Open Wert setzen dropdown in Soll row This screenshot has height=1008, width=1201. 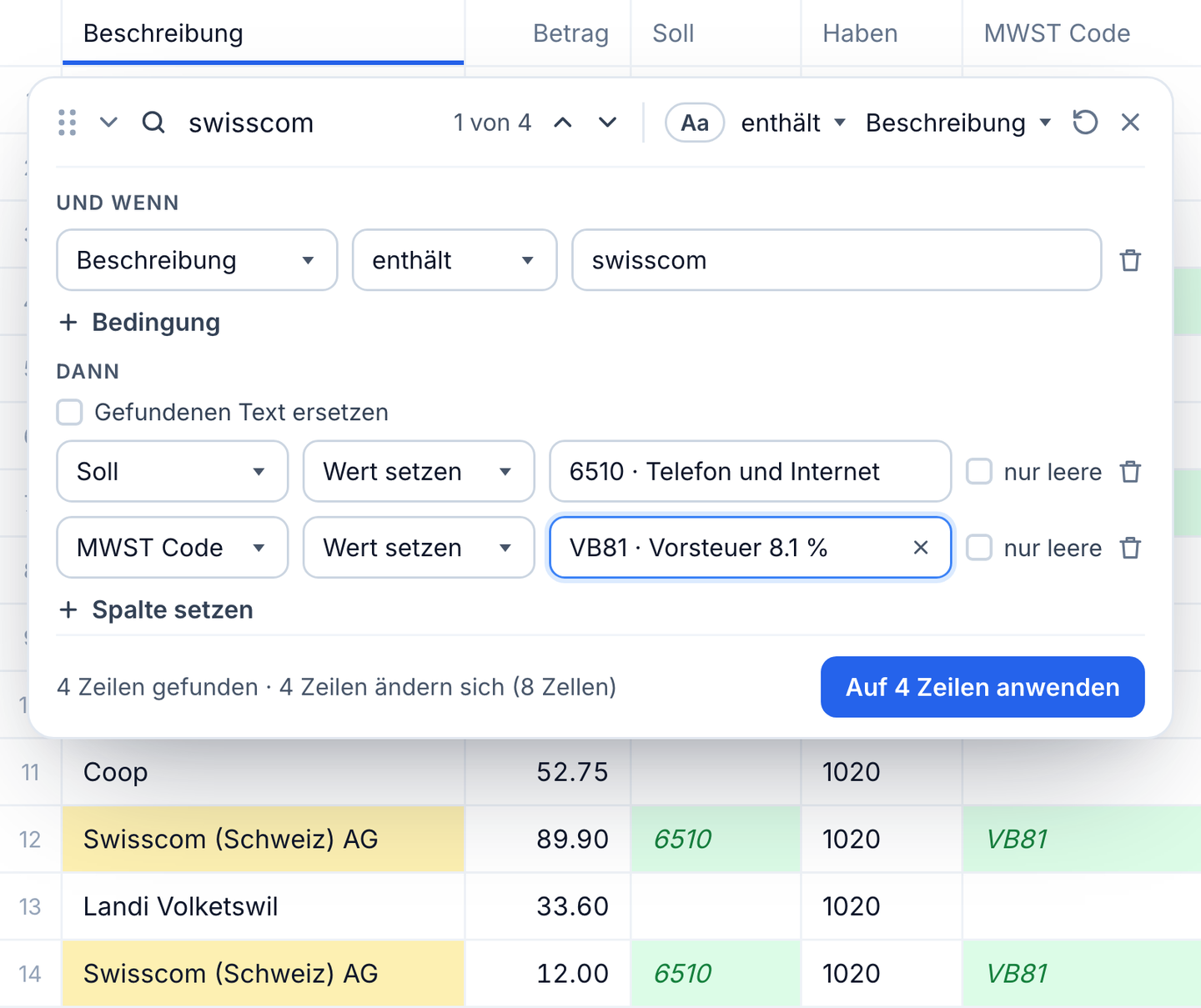pos(419,472)
